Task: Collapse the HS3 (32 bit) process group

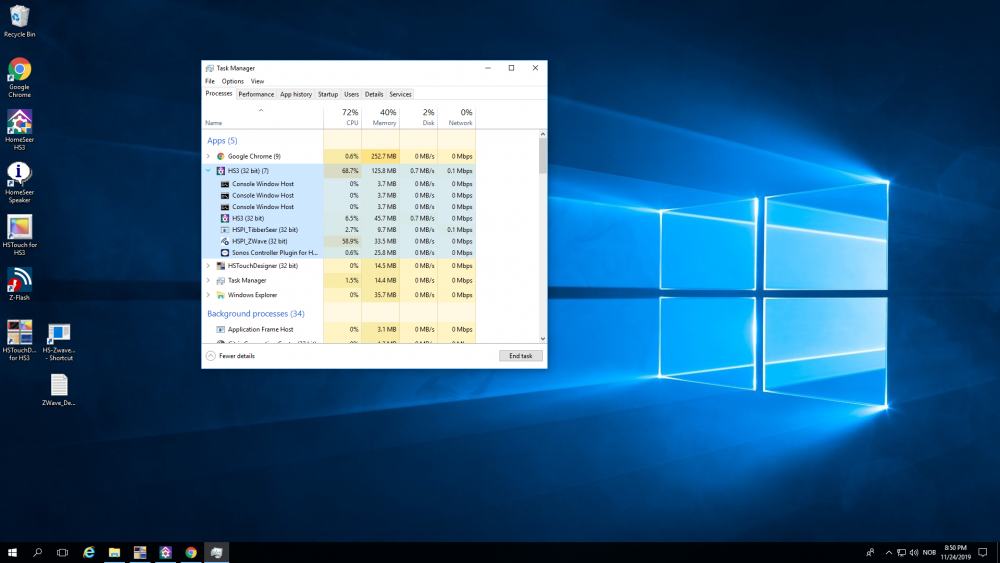Action: [x=208, y=171]
